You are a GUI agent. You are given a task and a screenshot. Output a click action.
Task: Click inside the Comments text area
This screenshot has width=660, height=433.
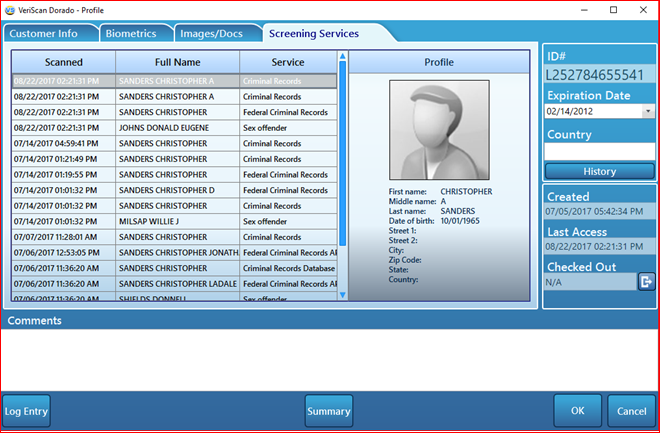[x=330, y=360]
